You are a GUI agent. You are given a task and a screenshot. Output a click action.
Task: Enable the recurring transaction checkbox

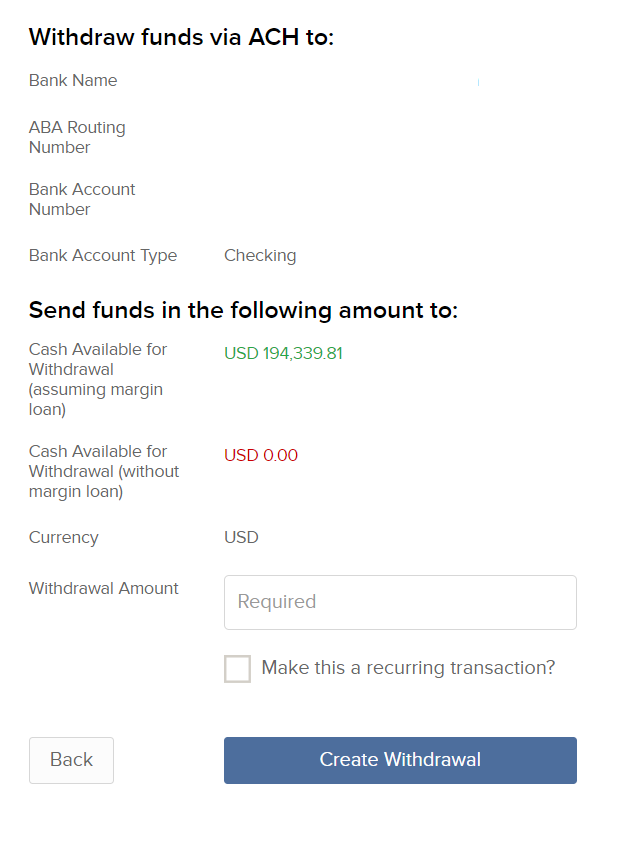click(x=237, y=669)
